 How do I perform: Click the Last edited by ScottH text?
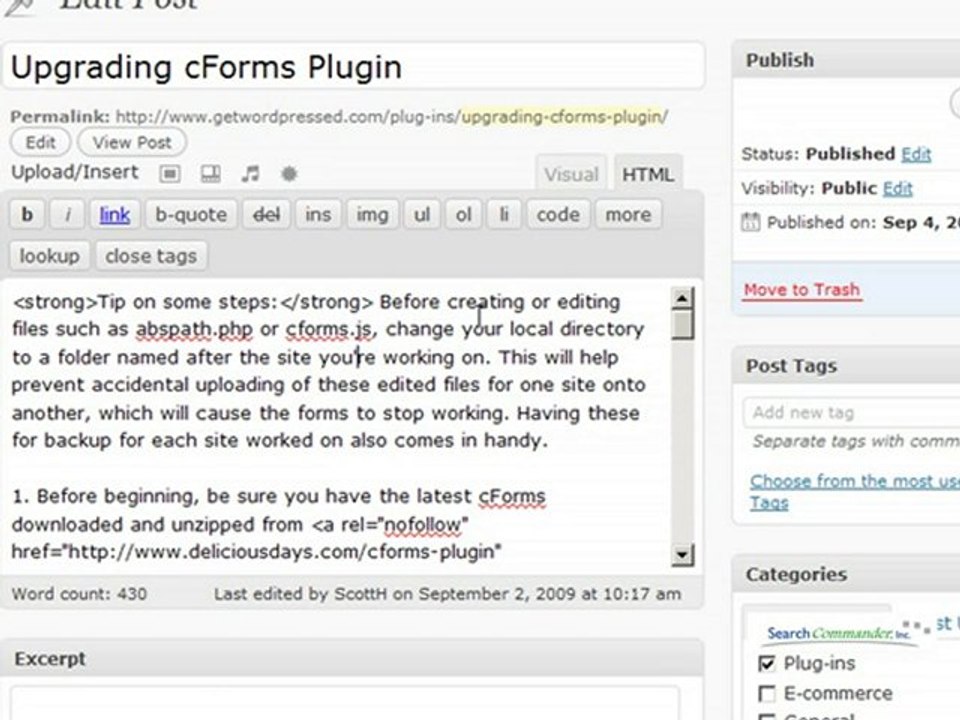(448, 594)
